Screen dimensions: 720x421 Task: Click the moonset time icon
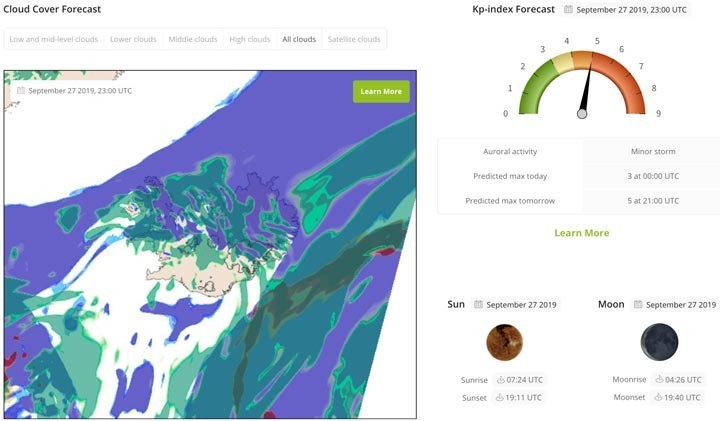click(658, 397)
